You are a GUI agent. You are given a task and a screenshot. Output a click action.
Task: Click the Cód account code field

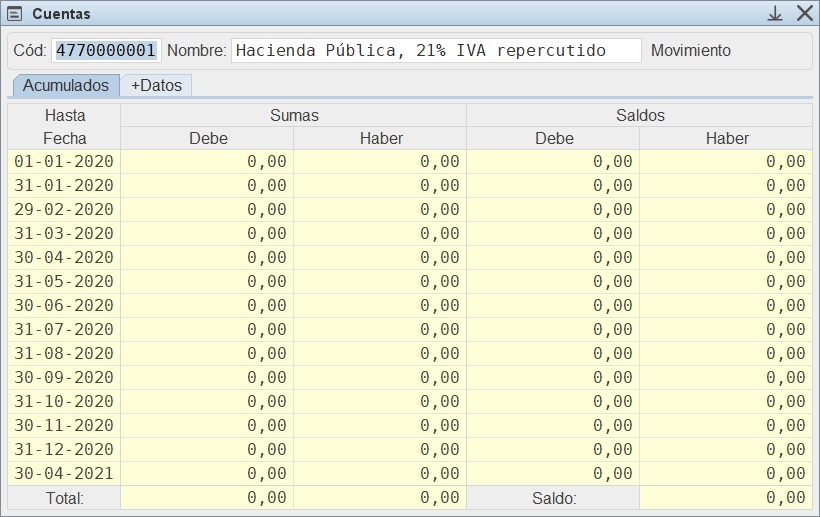(106, 51)
